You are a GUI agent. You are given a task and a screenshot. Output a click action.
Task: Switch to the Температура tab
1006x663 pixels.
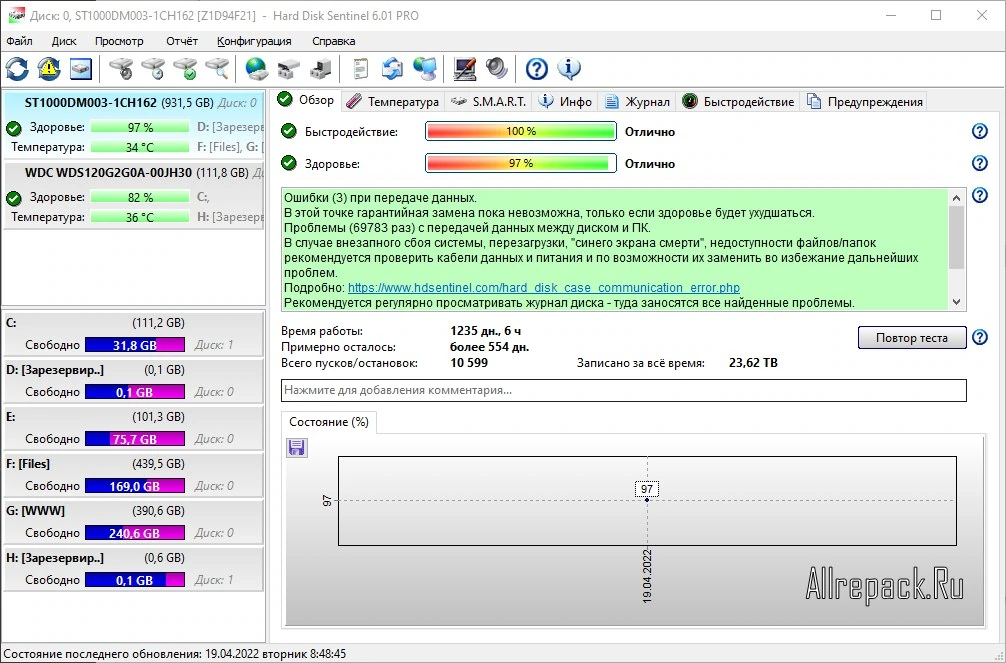coord(393,101)
